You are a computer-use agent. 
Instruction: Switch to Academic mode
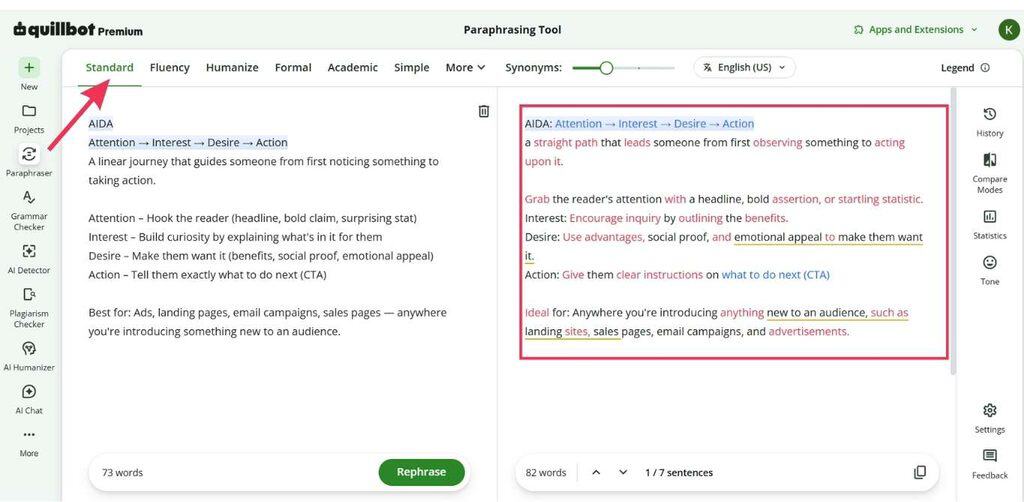pyautogui.click(x=353, y=67)
